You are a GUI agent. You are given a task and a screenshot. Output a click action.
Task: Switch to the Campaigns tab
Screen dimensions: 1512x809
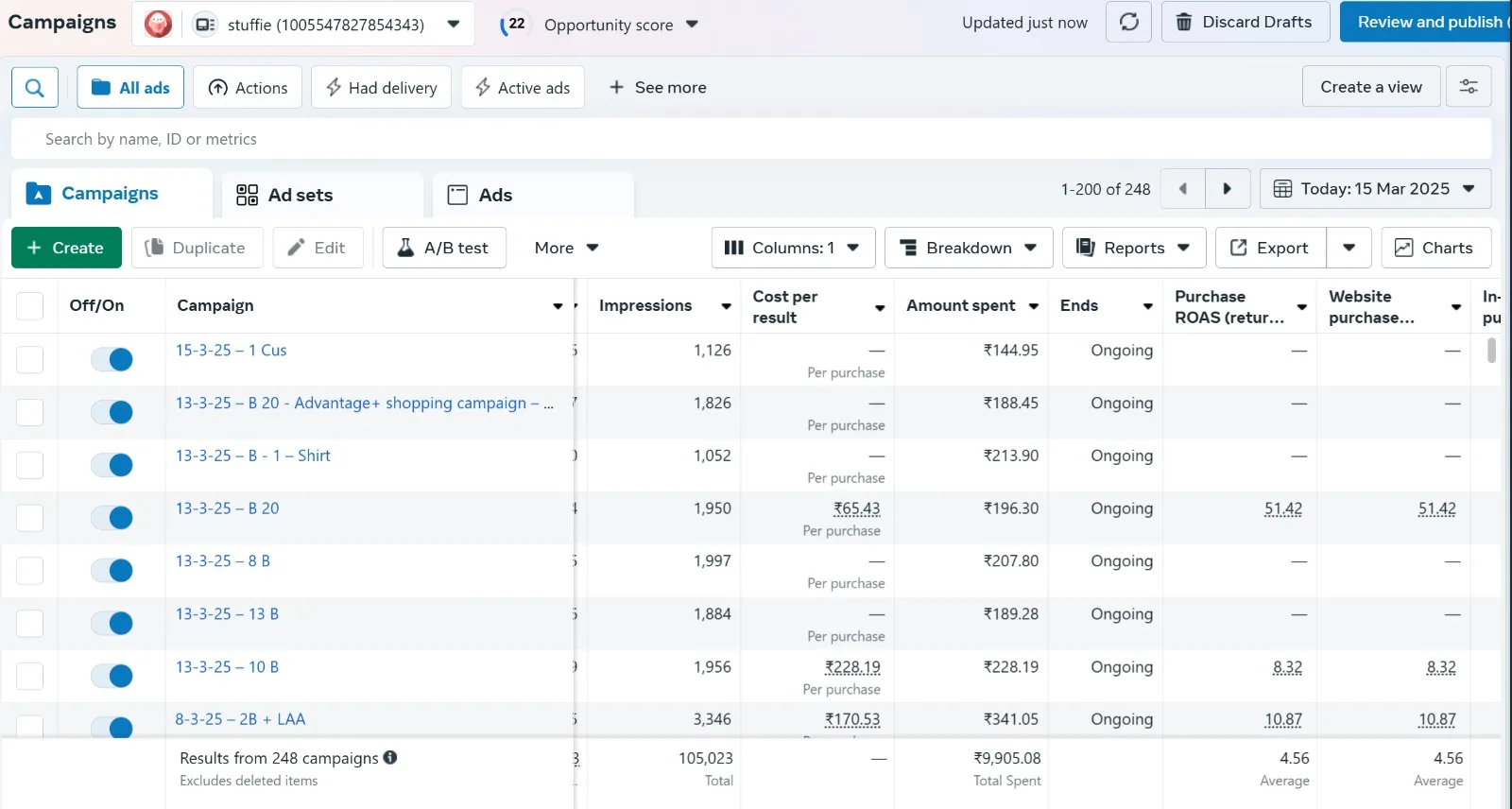112,194
